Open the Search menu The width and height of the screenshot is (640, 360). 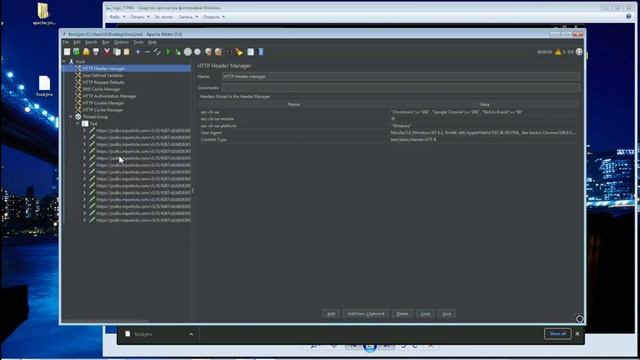(91, 42)
